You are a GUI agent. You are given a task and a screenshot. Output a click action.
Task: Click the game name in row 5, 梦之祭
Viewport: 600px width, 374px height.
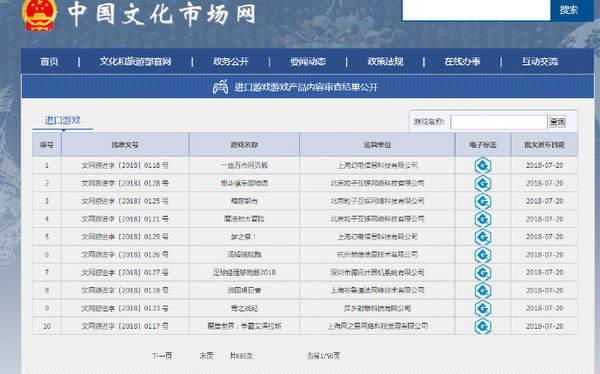244,237
